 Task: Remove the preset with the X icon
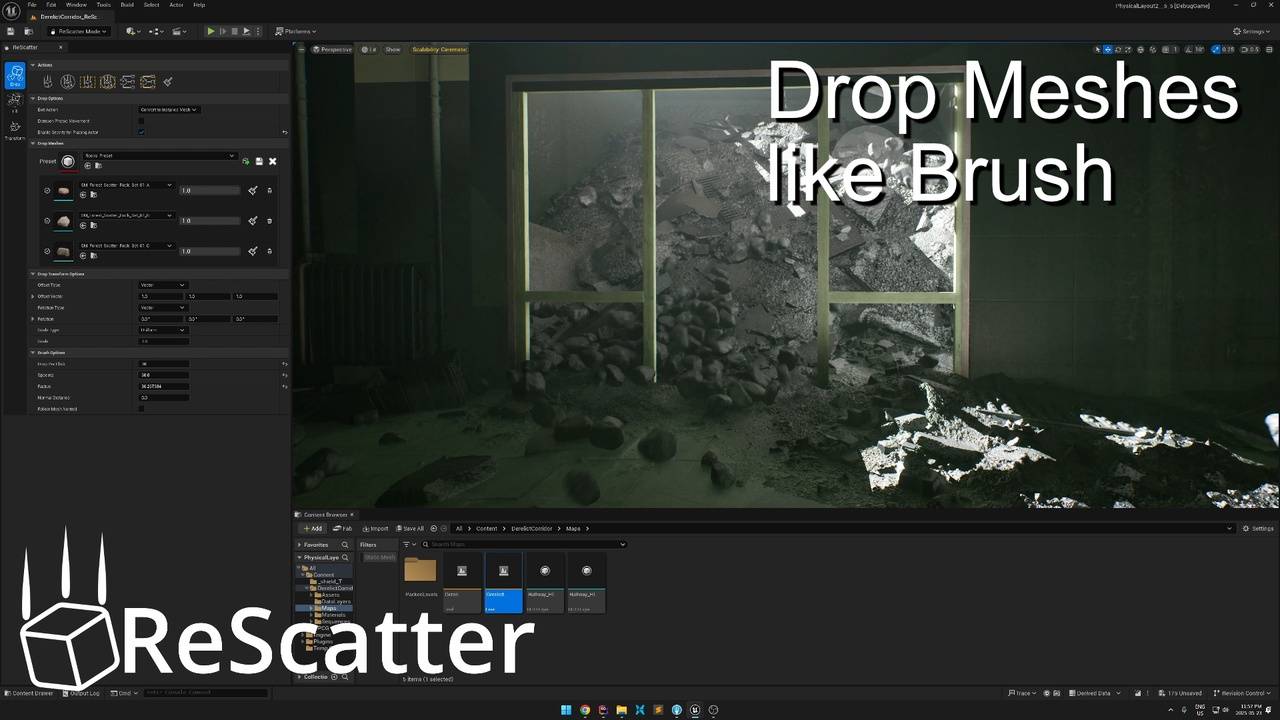tap(272, 161)
